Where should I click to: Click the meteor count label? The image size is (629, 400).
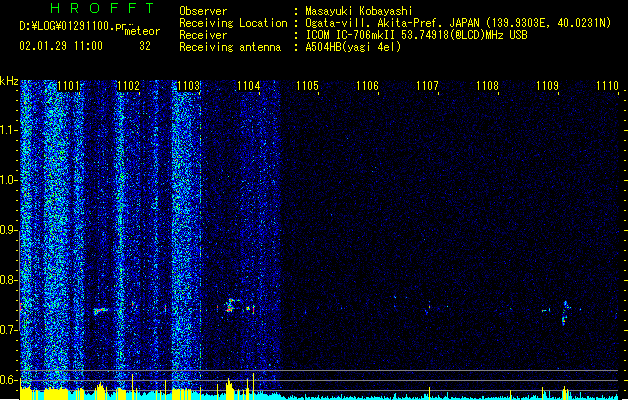click(142, 31)
